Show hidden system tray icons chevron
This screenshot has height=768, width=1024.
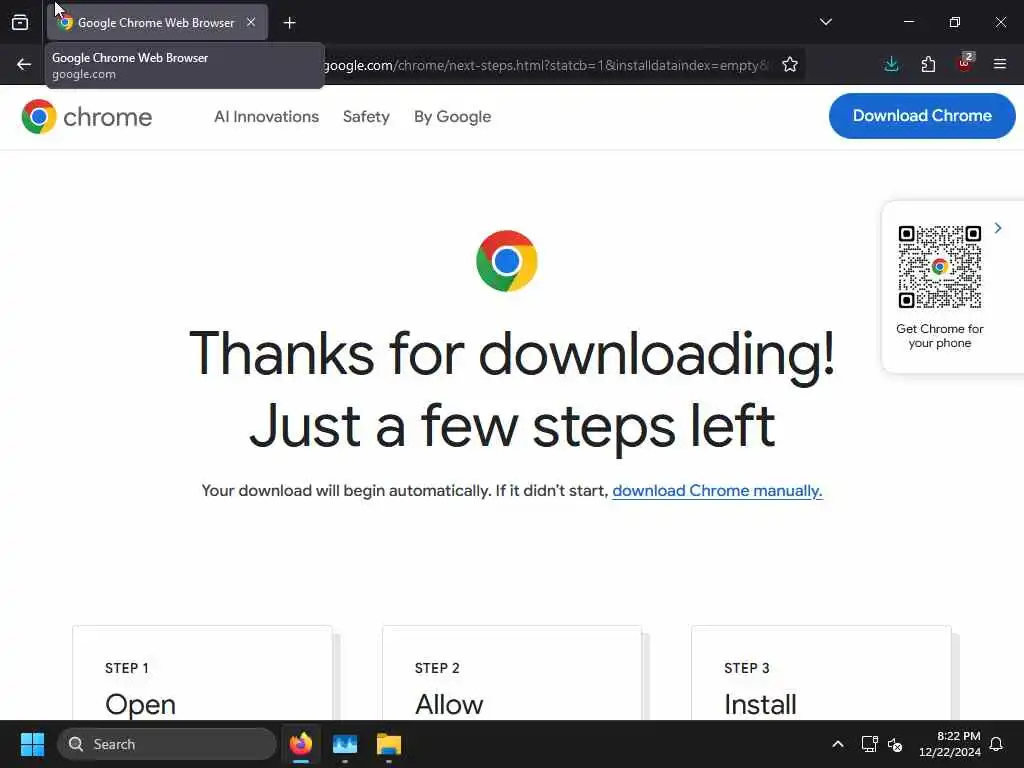(837, 744)
